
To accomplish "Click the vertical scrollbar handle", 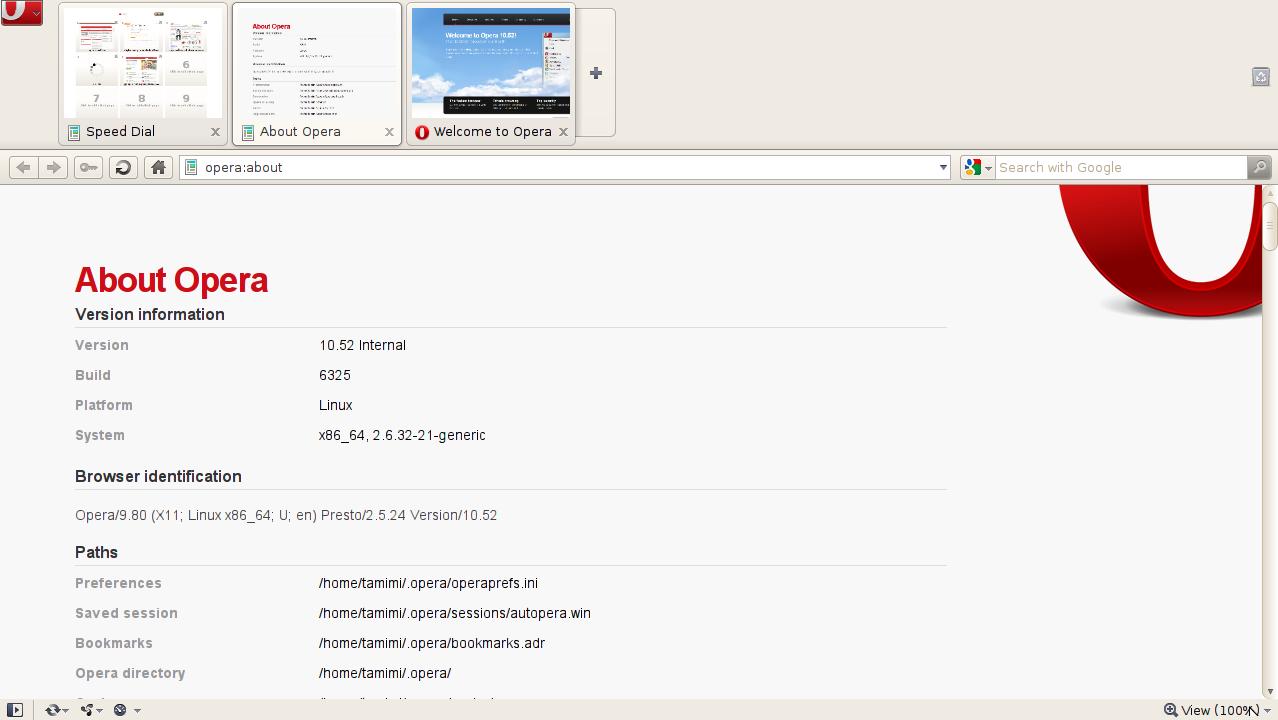I will [x=1270, y=225].
